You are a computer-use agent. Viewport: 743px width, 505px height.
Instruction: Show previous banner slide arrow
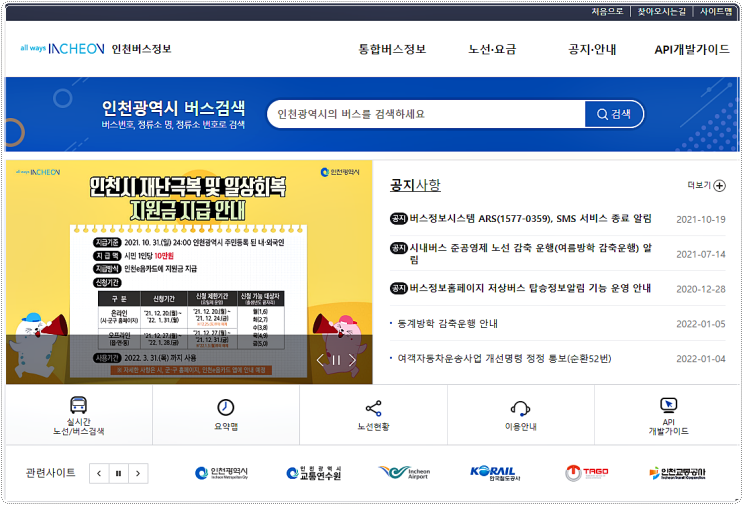pyautogui.click(x=320, y=360)
